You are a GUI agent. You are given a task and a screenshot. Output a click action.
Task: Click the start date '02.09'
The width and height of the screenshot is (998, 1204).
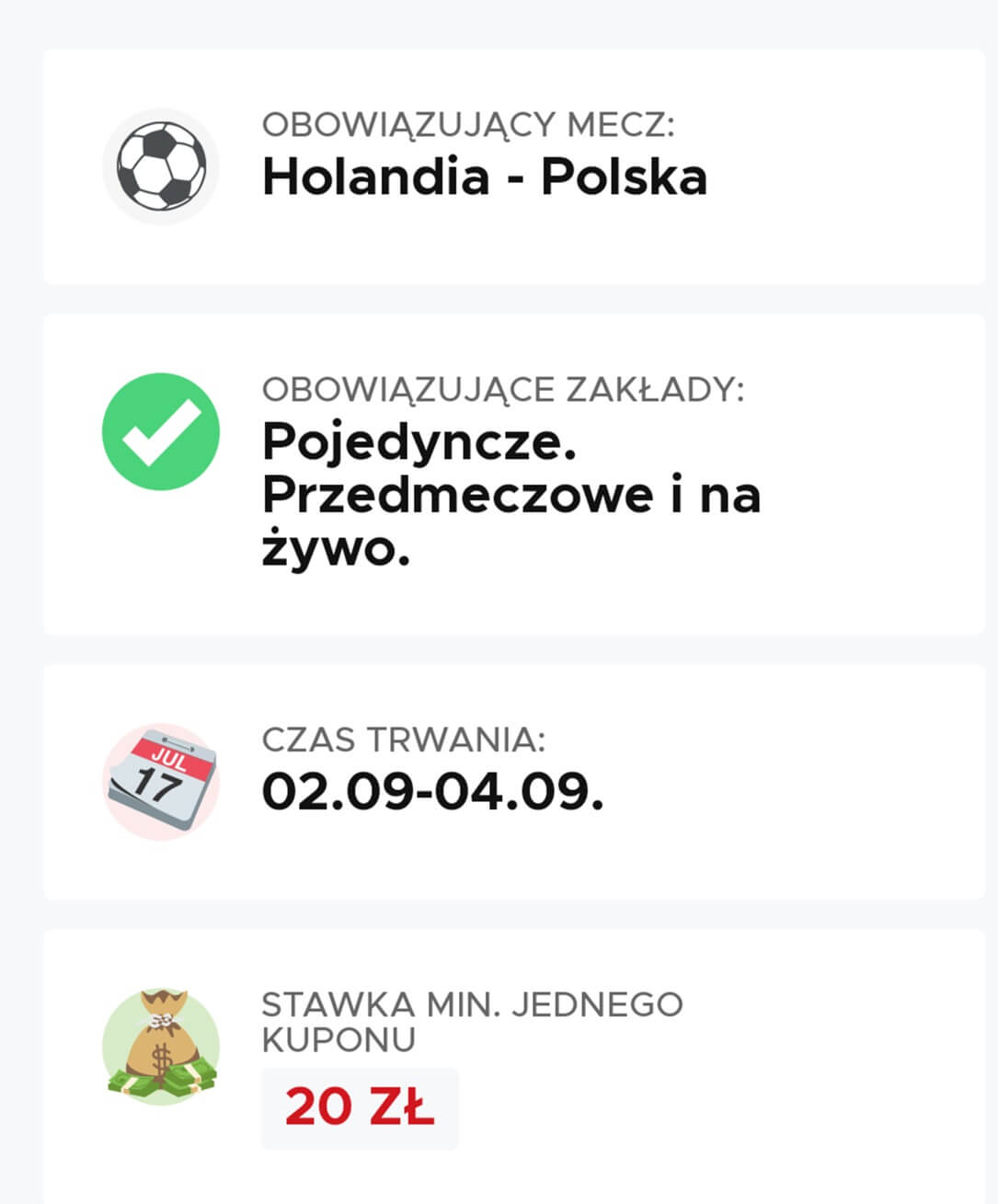(338, 792)
